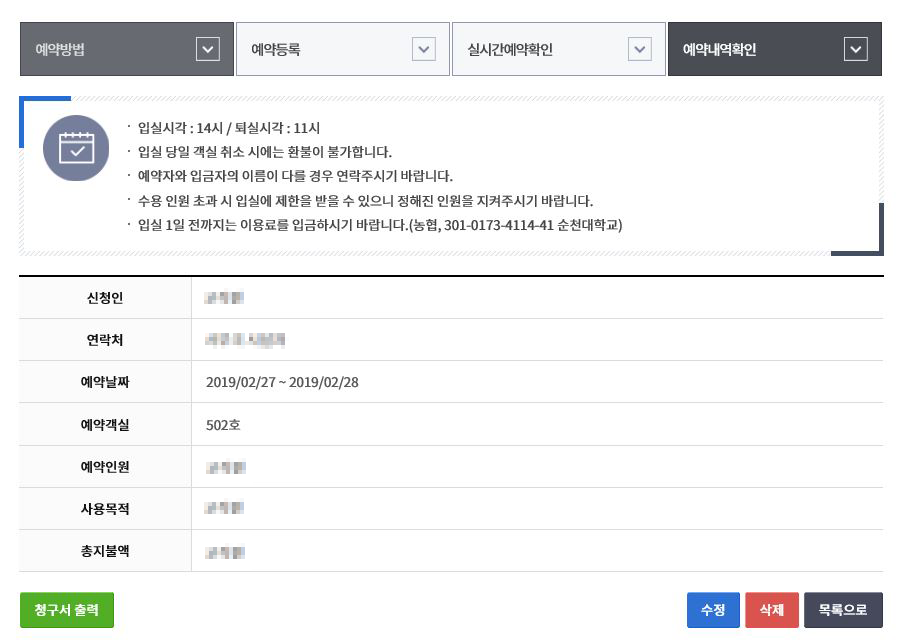Switch to the 예약등록 tab
912x644 pixels.
pyautogui.click(x=343, y=49)
